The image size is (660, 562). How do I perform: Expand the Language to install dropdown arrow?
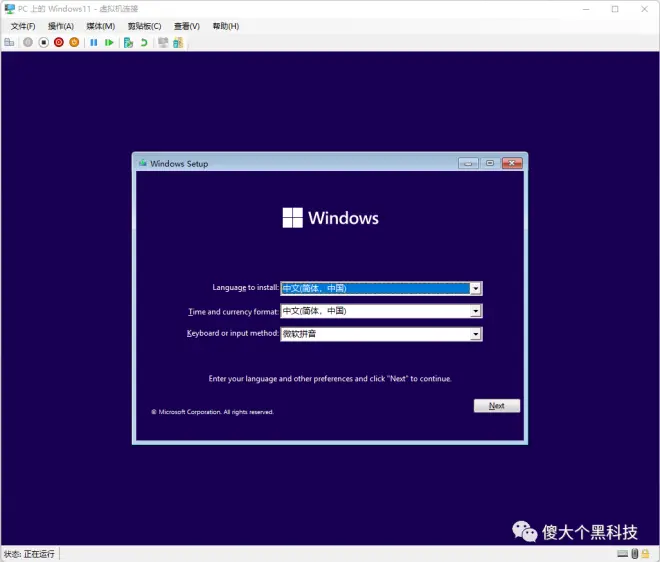pos(476,288)
